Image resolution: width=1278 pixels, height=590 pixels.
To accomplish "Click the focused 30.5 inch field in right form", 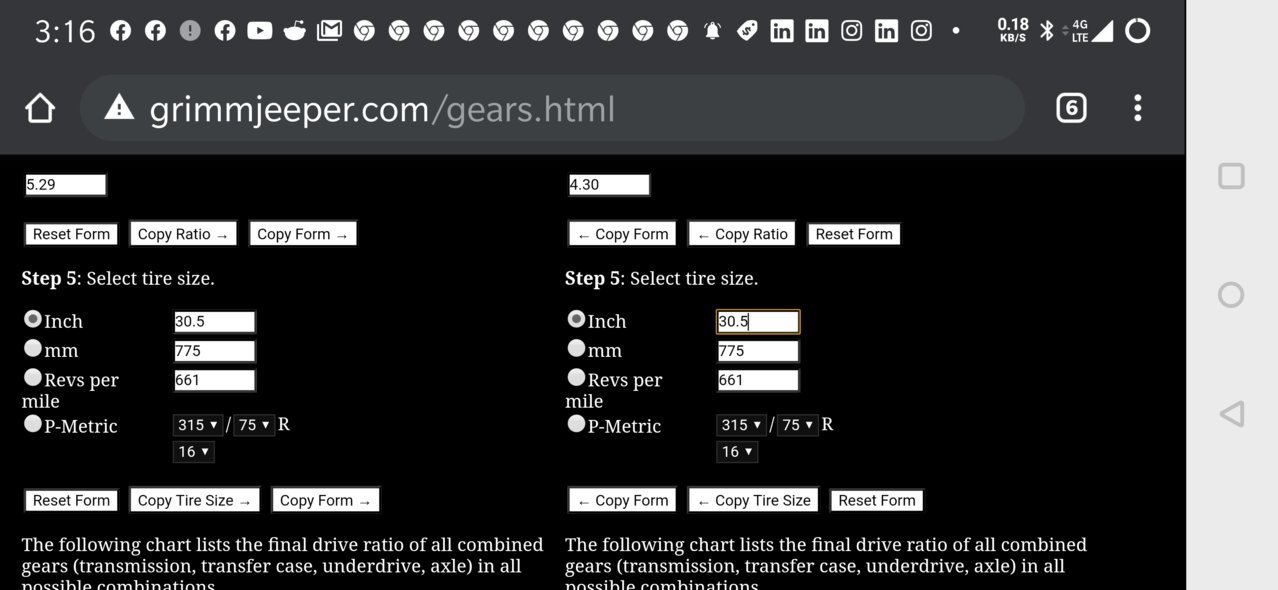I will coord(758,321).
